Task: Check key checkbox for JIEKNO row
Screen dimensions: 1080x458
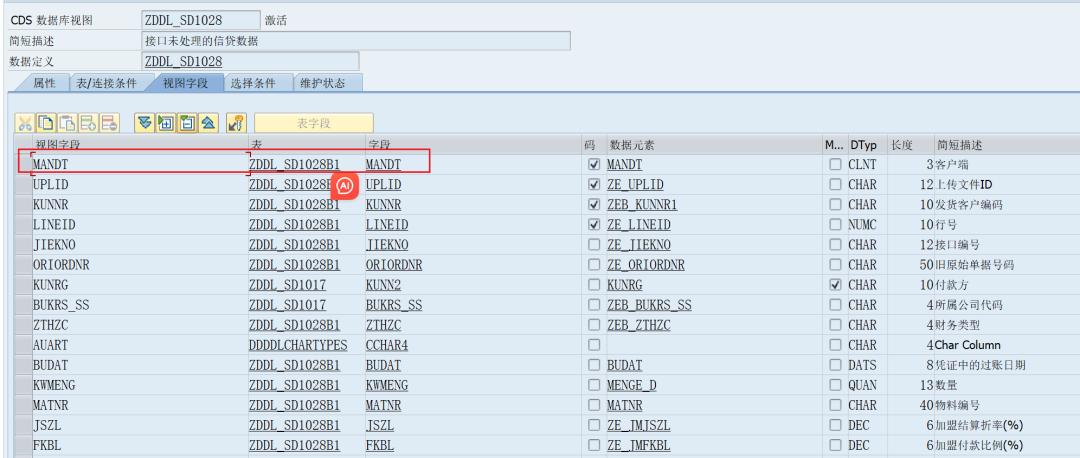Action: point(594,245)
